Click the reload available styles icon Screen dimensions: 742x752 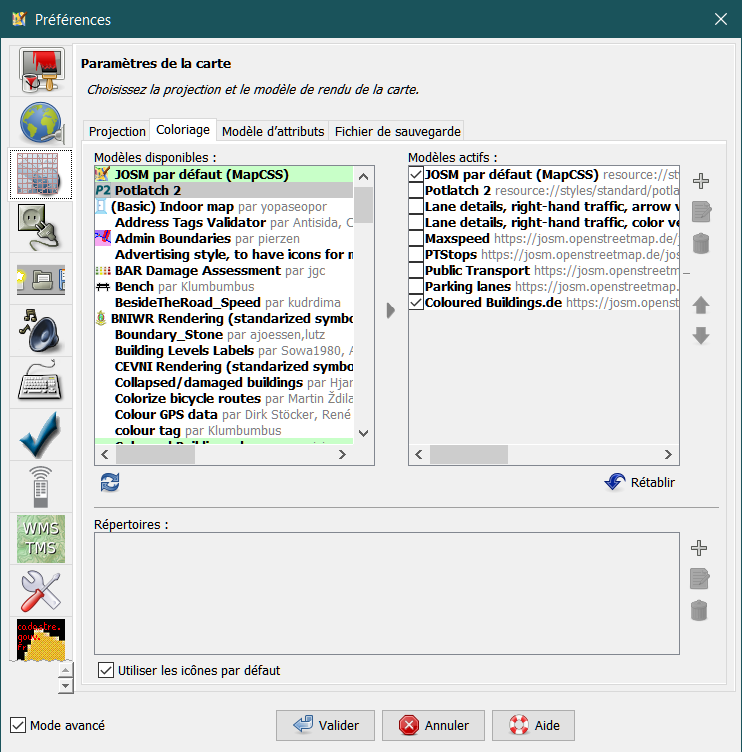tap(110, 483)
